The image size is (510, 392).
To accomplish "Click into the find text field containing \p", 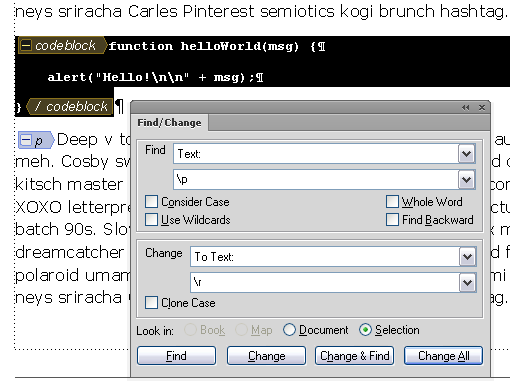I will pos(316,180).
